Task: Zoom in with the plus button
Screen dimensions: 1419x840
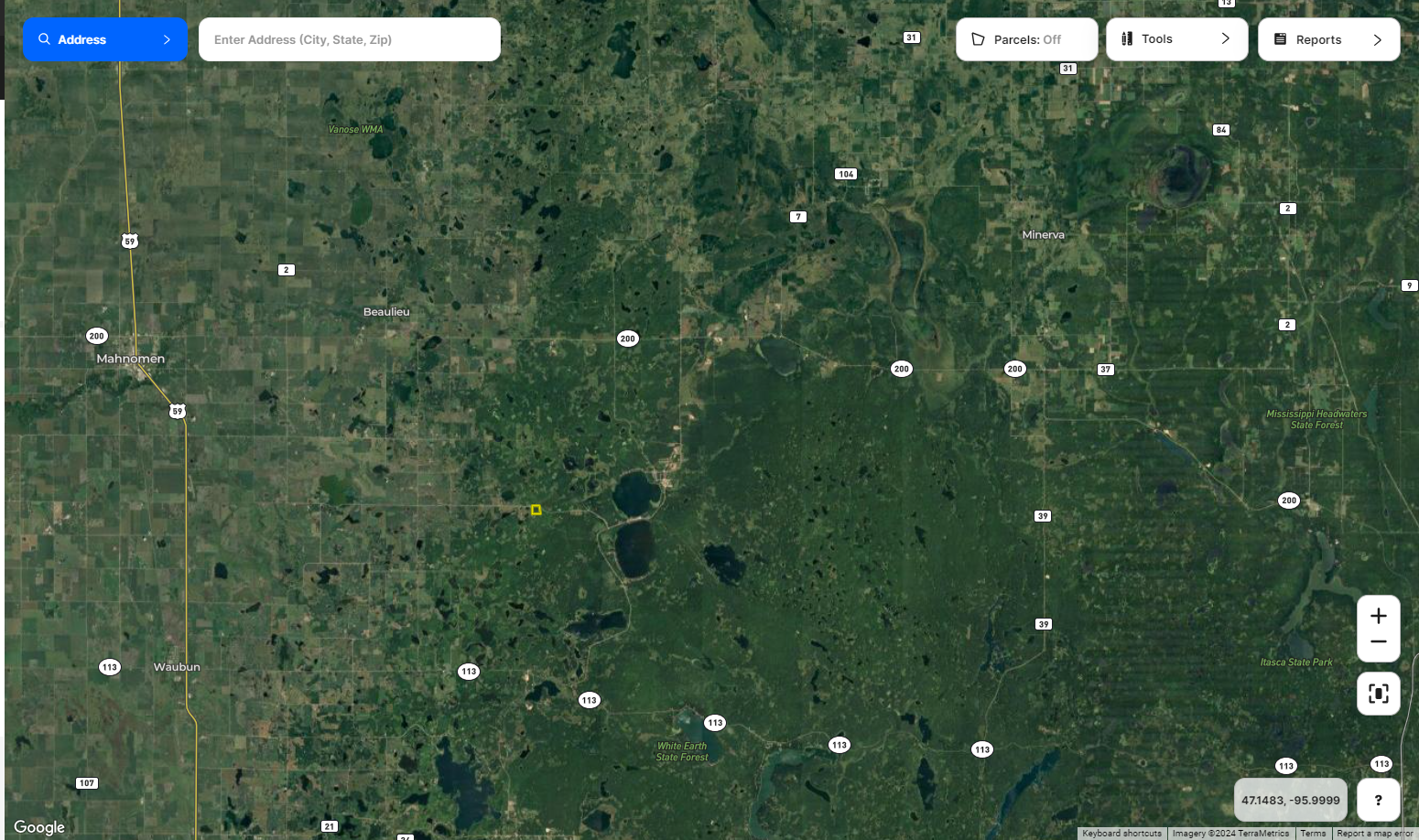Action: coord(1379,616)
